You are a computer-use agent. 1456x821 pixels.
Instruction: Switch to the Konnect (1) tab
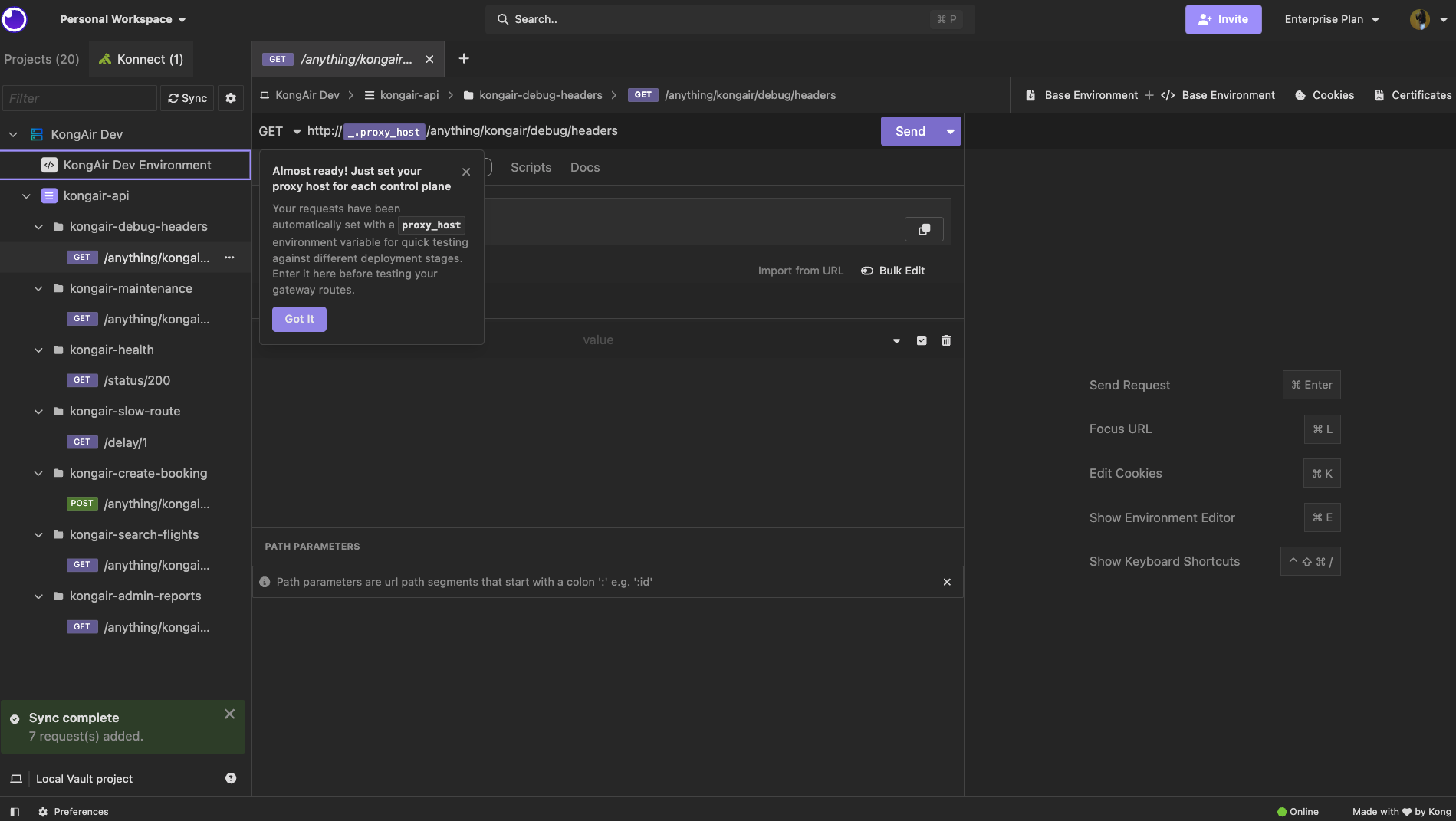(141, 59)
